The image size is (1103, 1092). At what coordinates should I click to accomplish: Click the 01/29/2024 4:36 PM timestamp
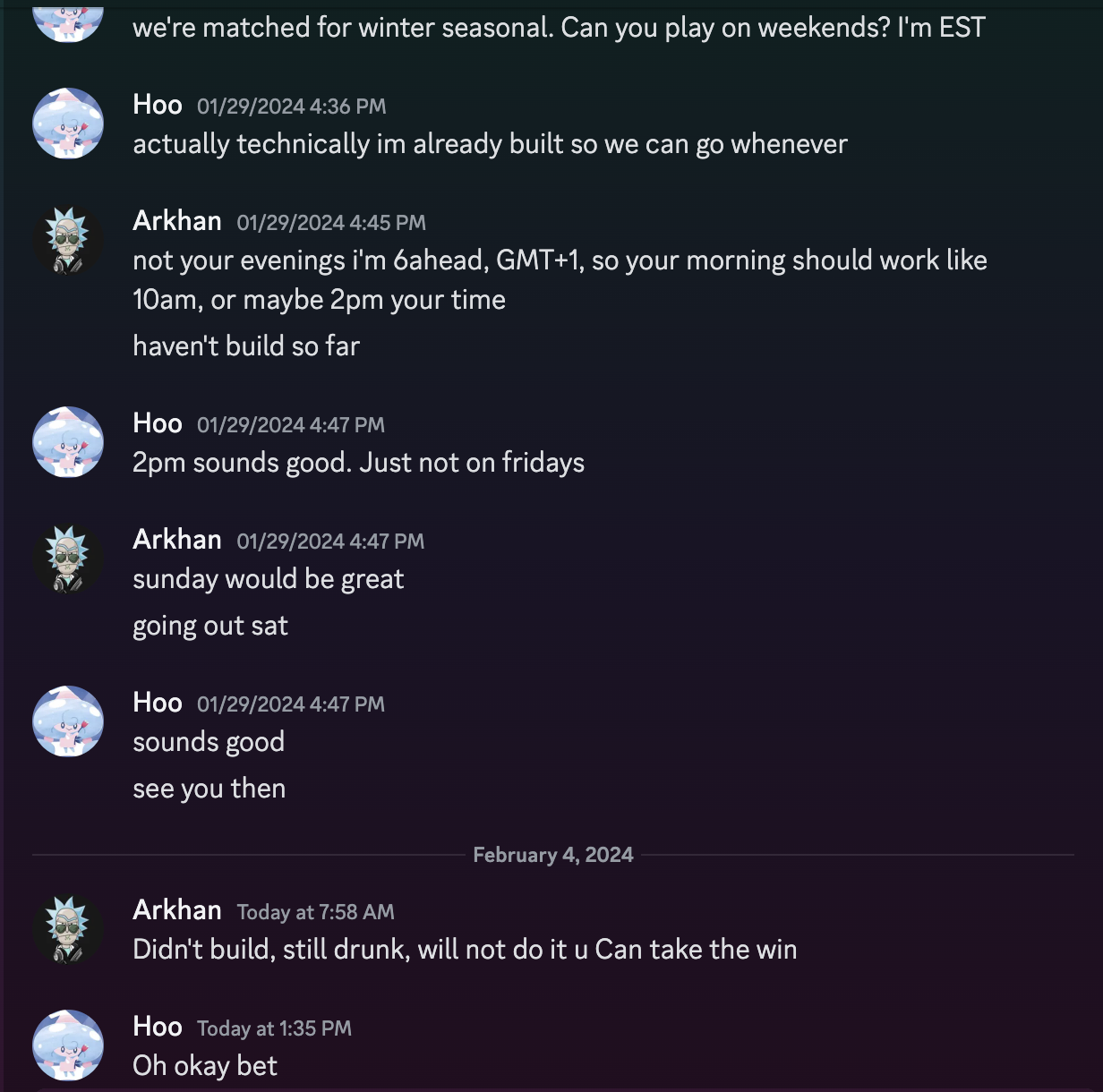[291, 107]
